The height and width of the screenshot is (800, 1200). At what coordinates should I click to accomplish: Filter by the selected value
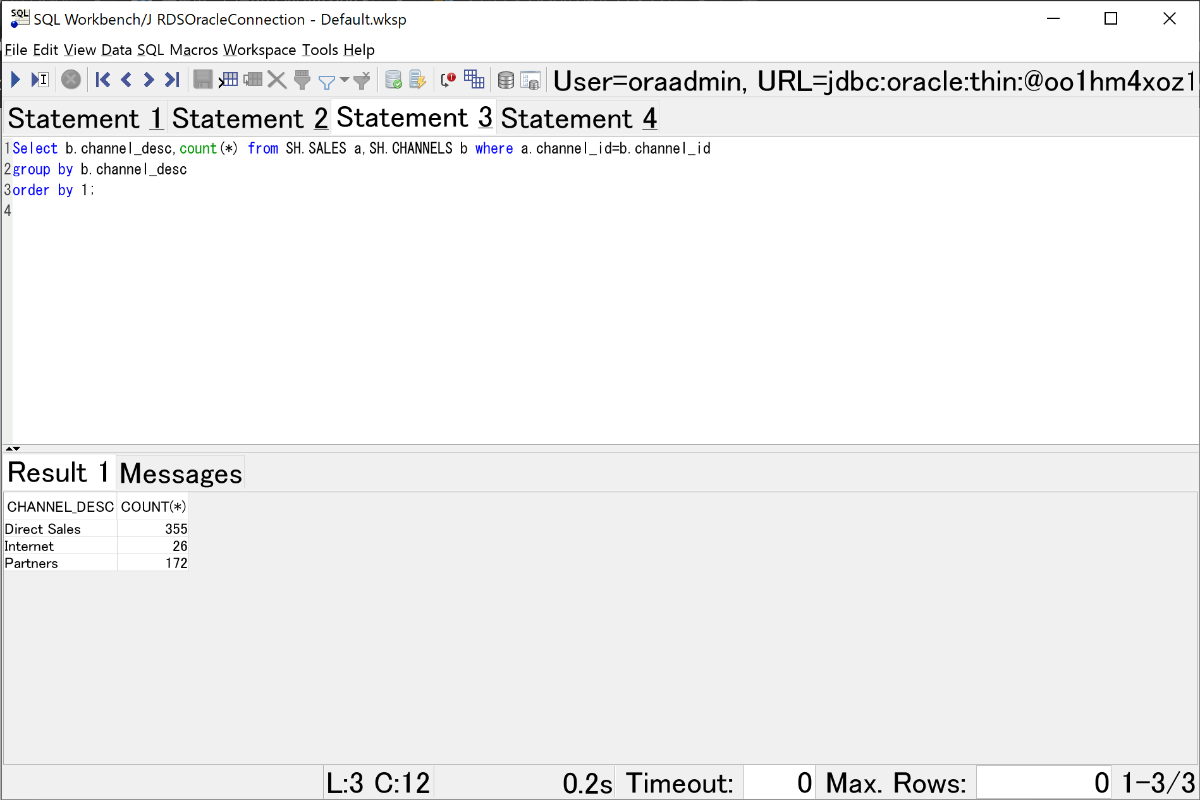tap(302, 80)
